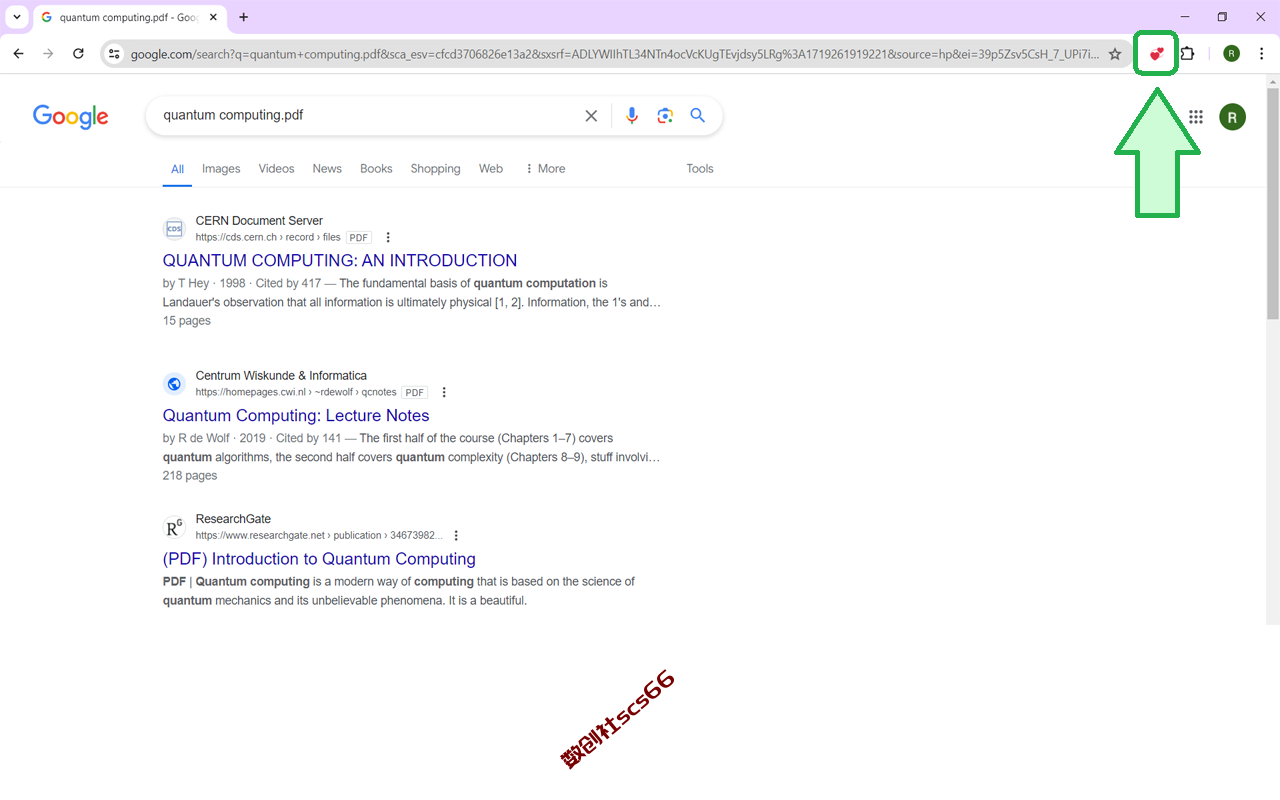This screenshot has height=800, width=1280.
Task: Open Google apps grid
Action: tap(1195, 117)
